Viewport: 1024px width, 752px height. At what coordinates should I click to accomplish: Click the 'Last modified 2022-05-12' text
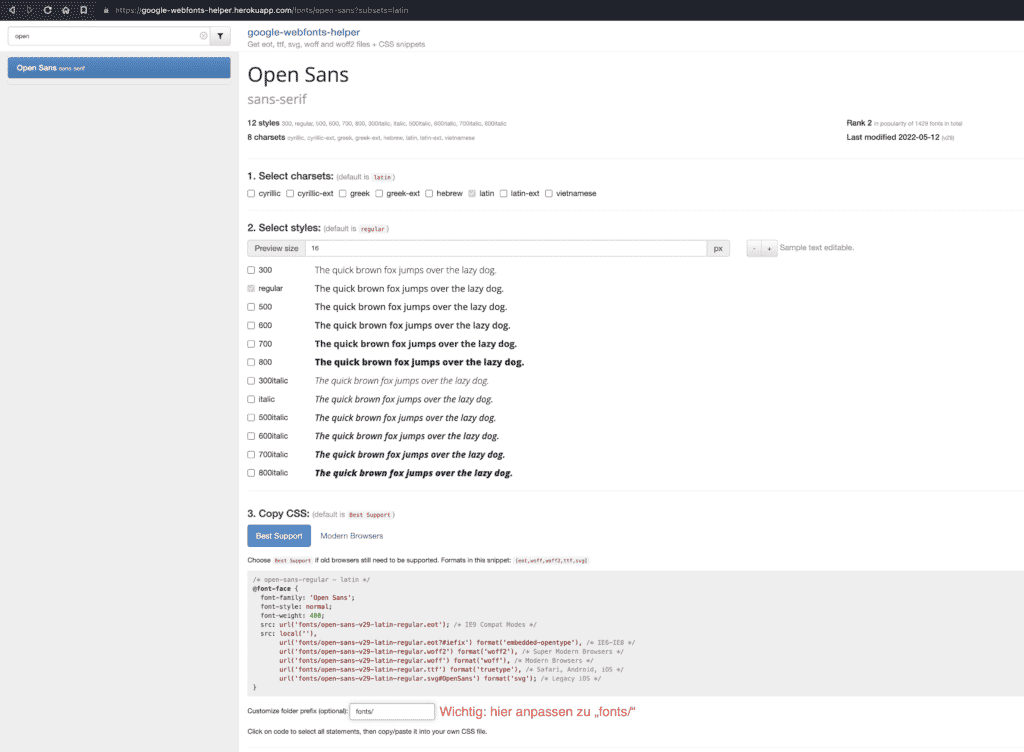(893, 137)
